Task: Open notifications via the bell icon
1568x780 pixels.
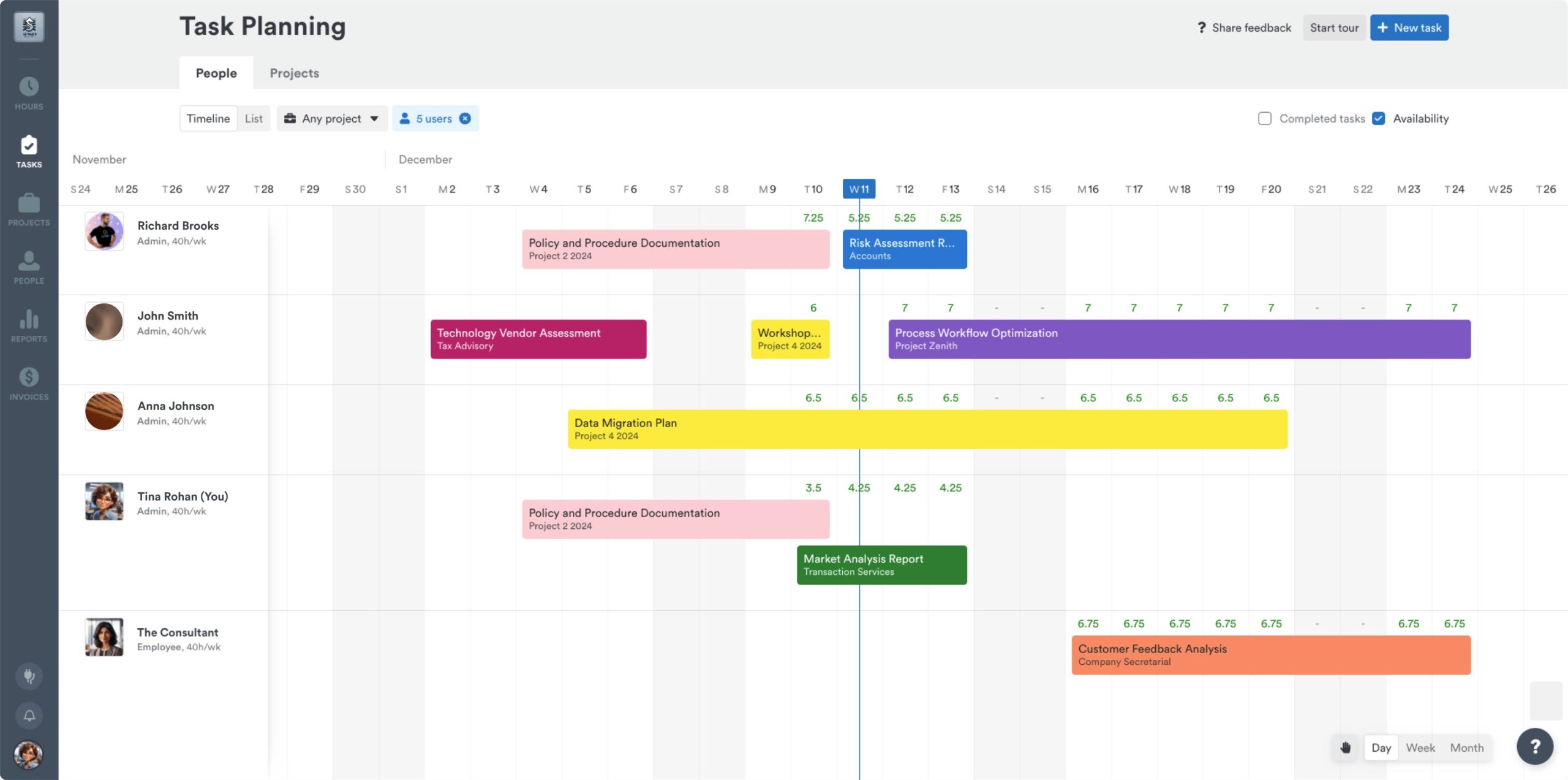Action: coord(28,715)
